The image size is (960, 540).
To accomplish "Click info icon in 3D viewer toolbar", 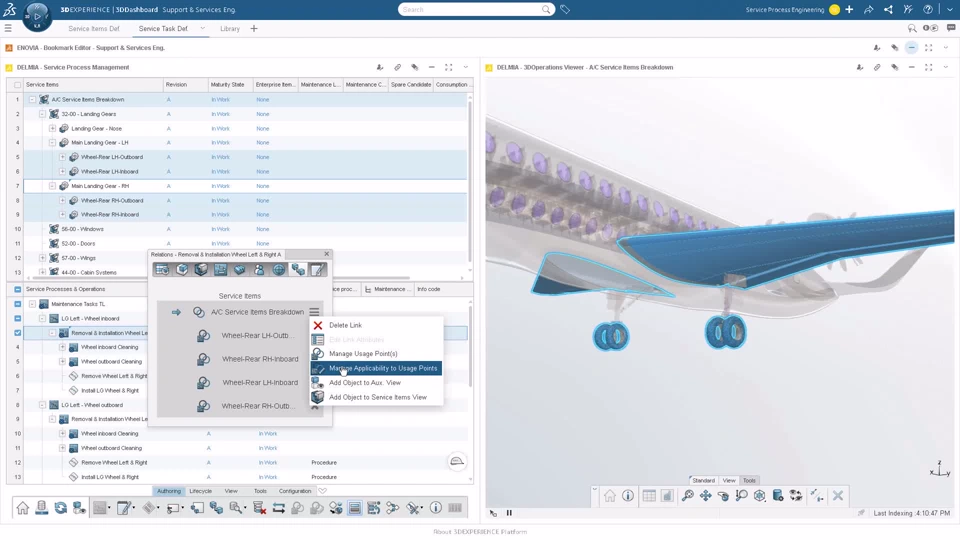I will [x=628, y=496].
